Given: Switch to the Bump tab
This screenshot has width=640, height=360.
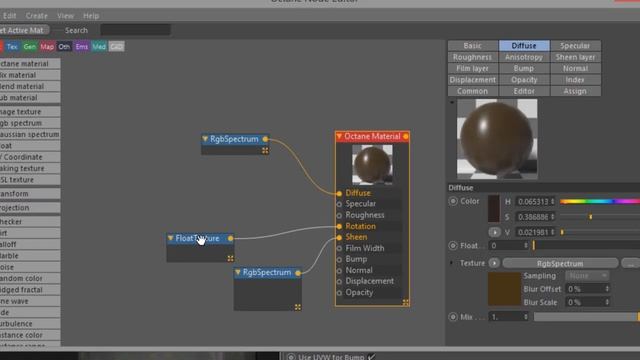Looking at the screenshot, I should (524, 69).
